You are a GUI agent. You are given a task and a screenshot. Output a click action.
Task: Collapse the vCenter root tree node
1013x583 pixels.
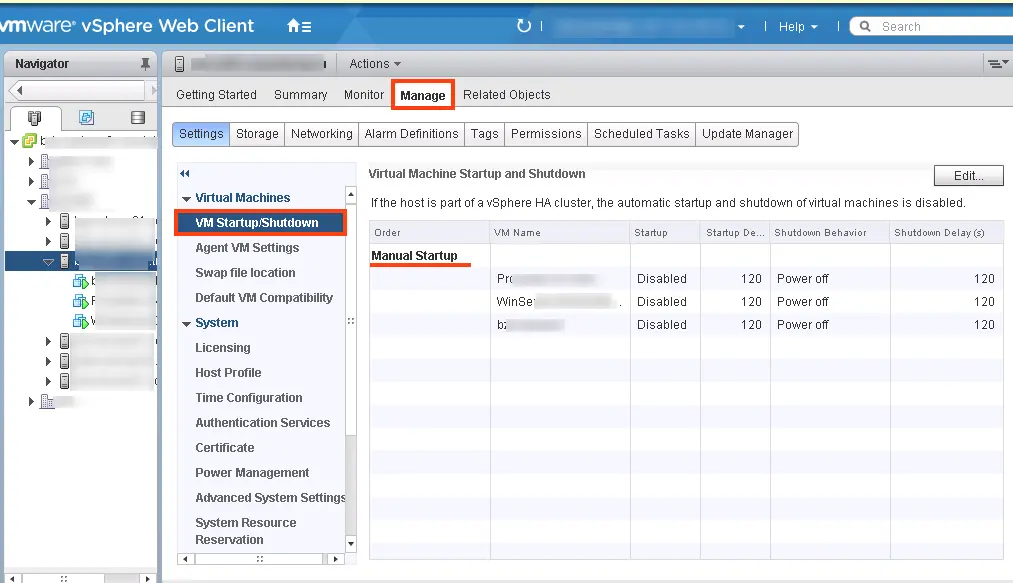tap(14, 141)
